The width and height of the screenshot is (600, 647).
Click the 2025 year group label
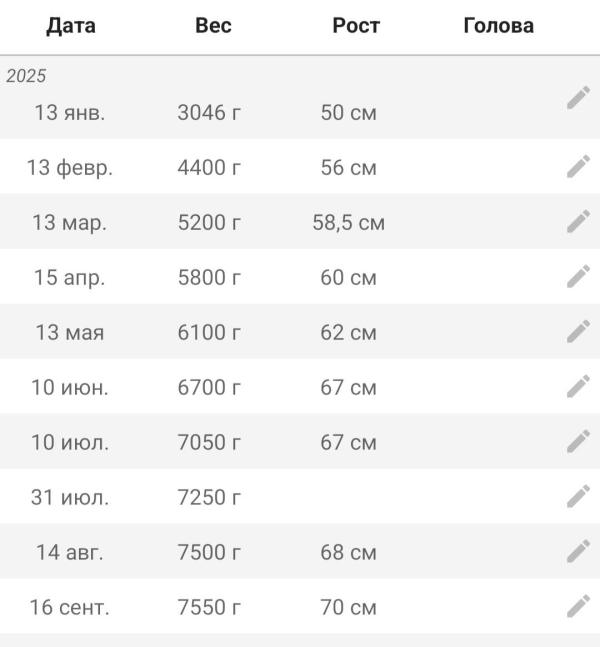(x=26, y=76)
